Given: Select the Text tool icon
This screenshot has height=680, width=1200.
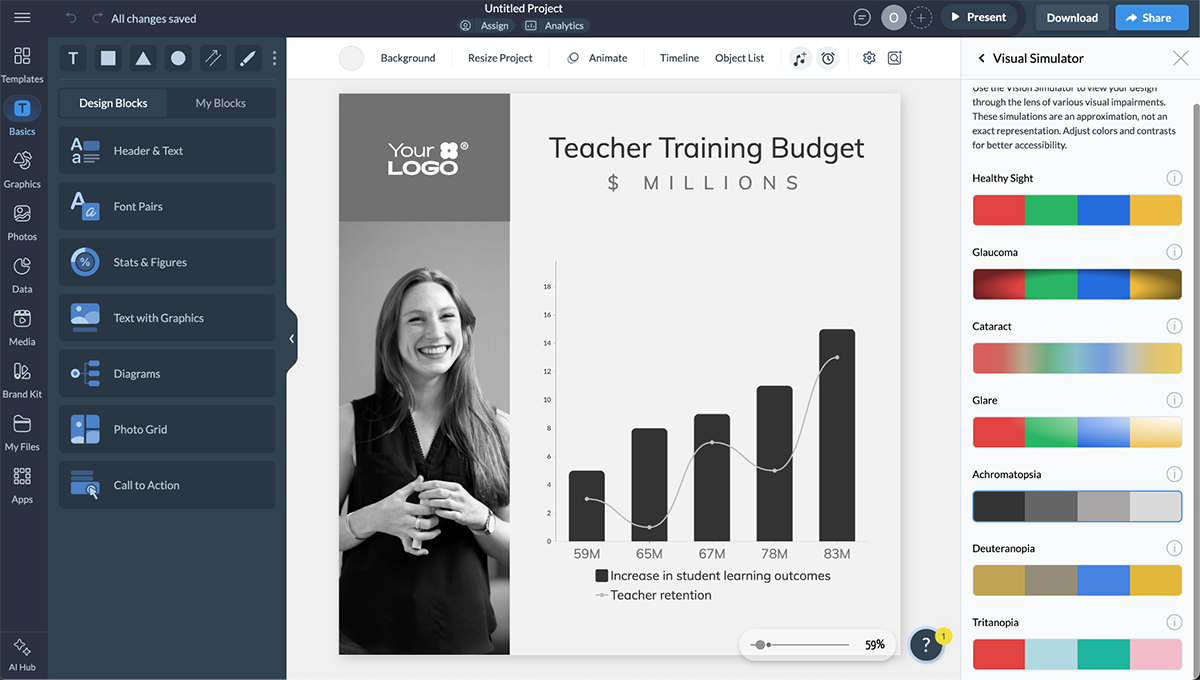Looking at the screenshot, I should 73,58.
